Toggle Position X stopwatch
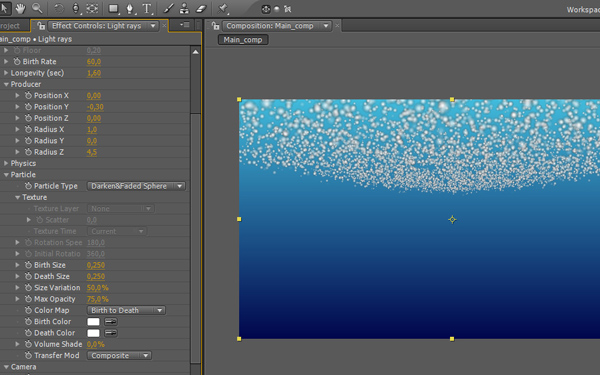This screenshot has width=600, height=375. tap(28, 96)
